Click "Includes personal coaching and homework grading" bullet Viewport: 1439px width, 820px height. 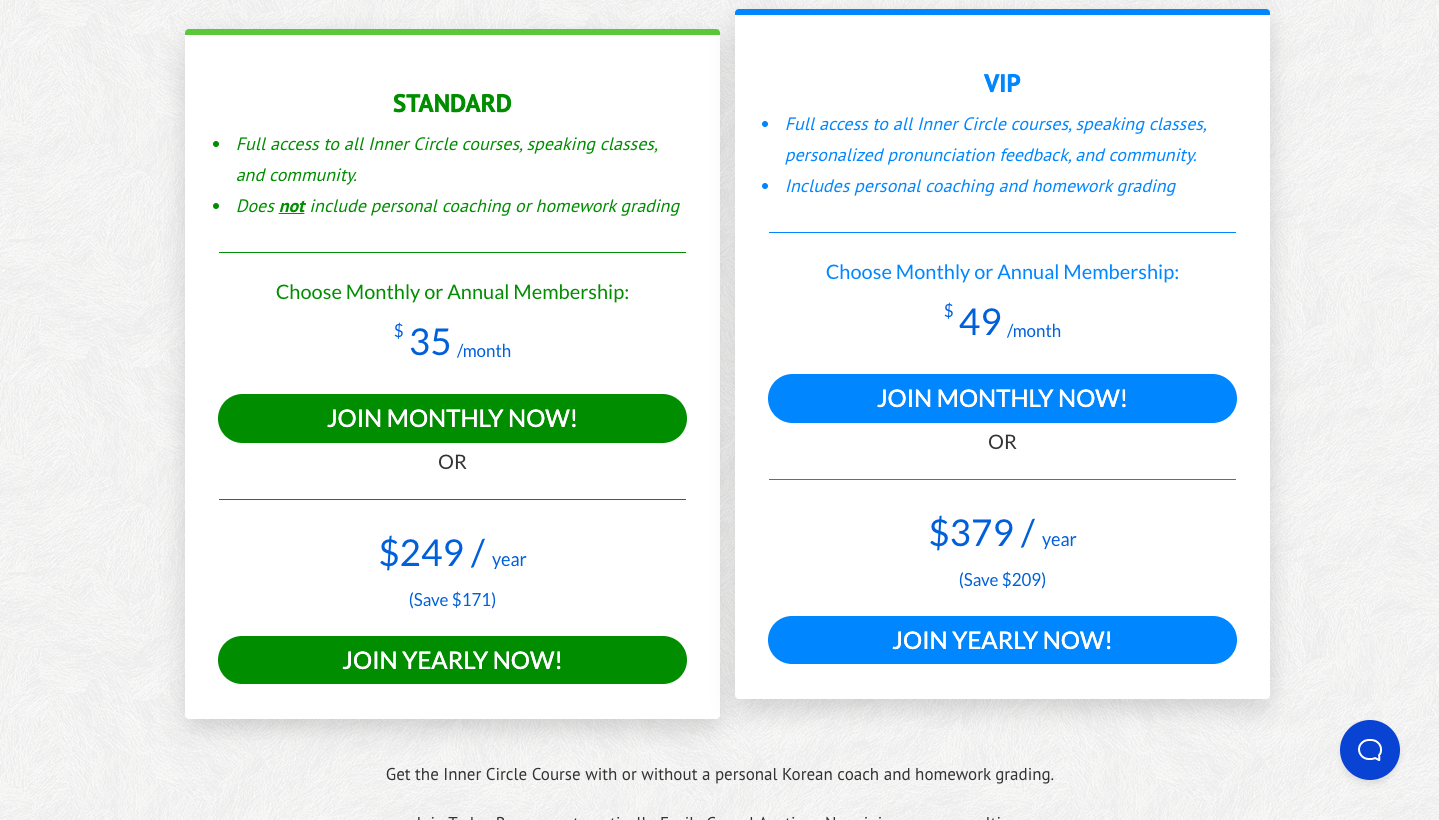tap(980, 186)
